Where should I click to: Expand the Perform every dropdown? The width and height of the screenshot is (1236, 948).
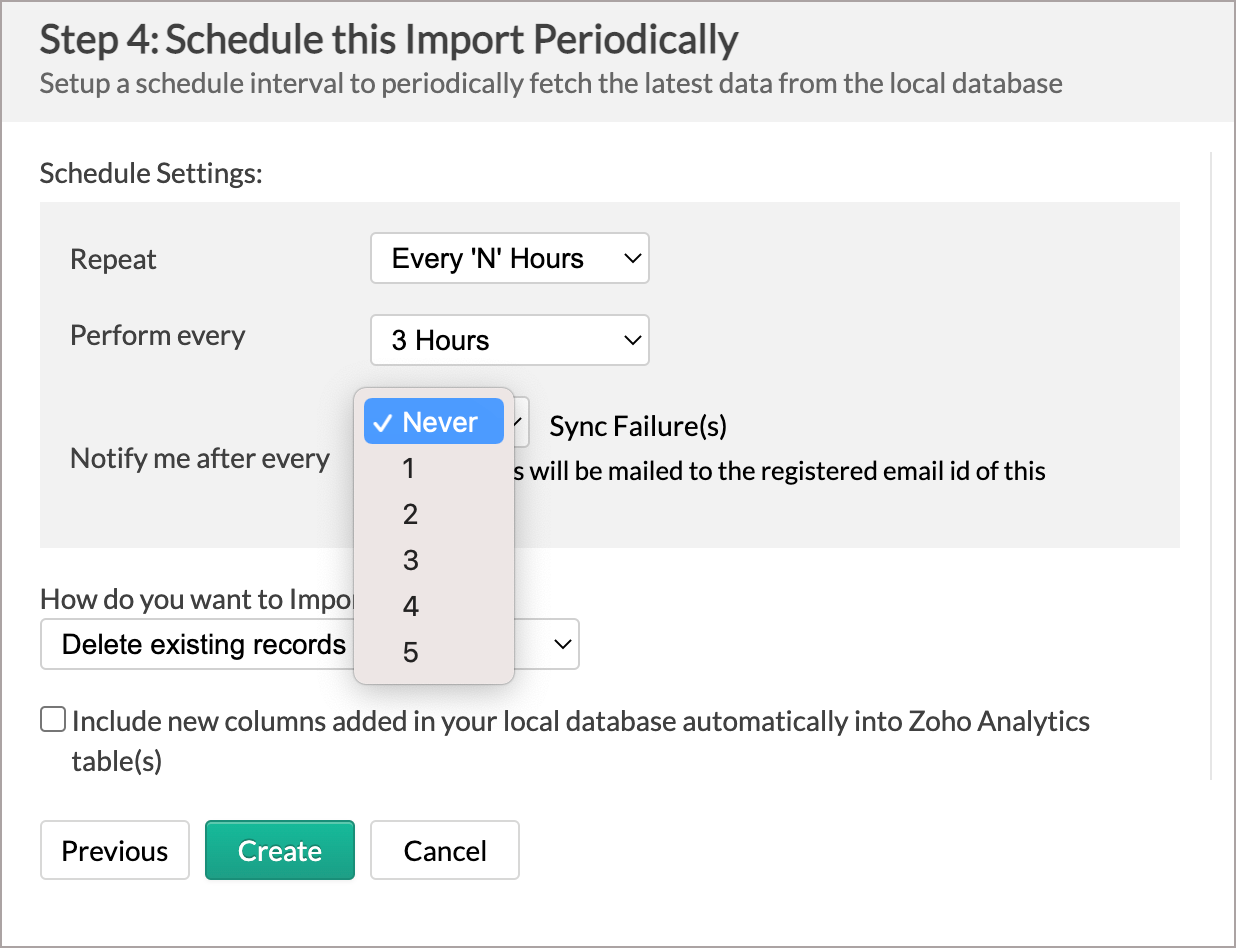coord(509,341)
